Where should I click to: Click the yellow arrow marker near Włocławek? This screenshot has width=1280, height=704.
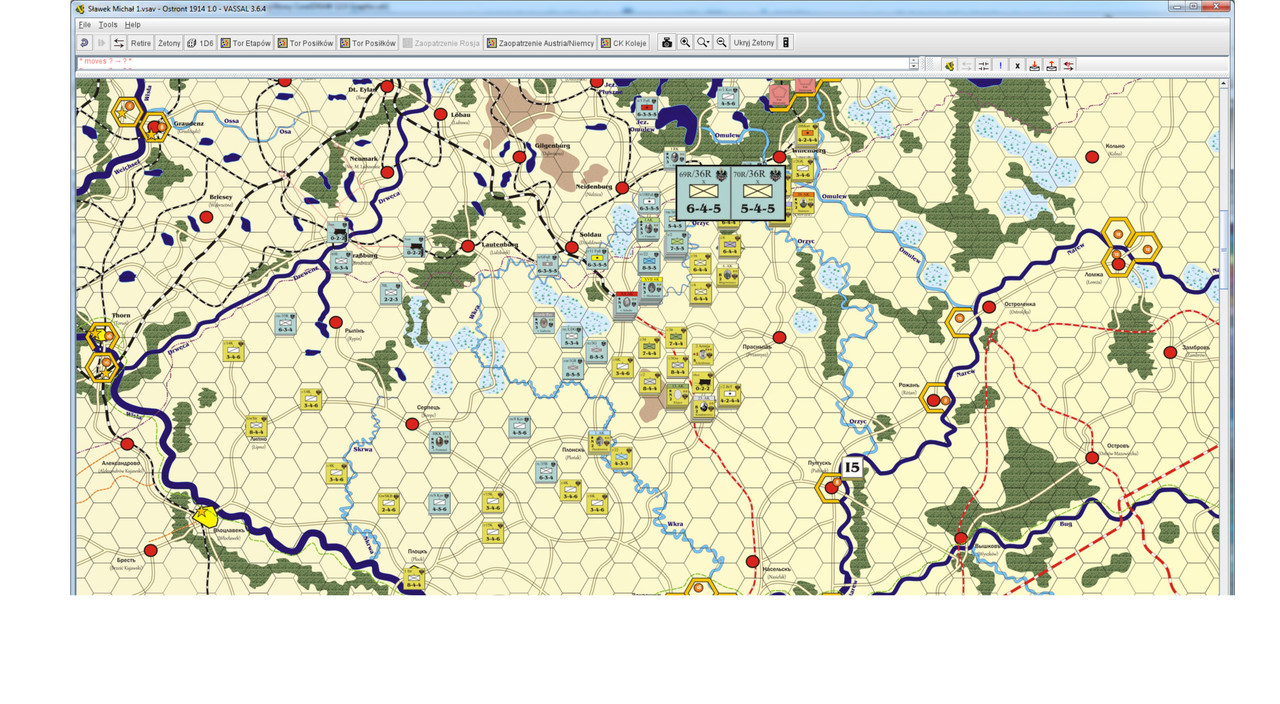pos(206,516)
